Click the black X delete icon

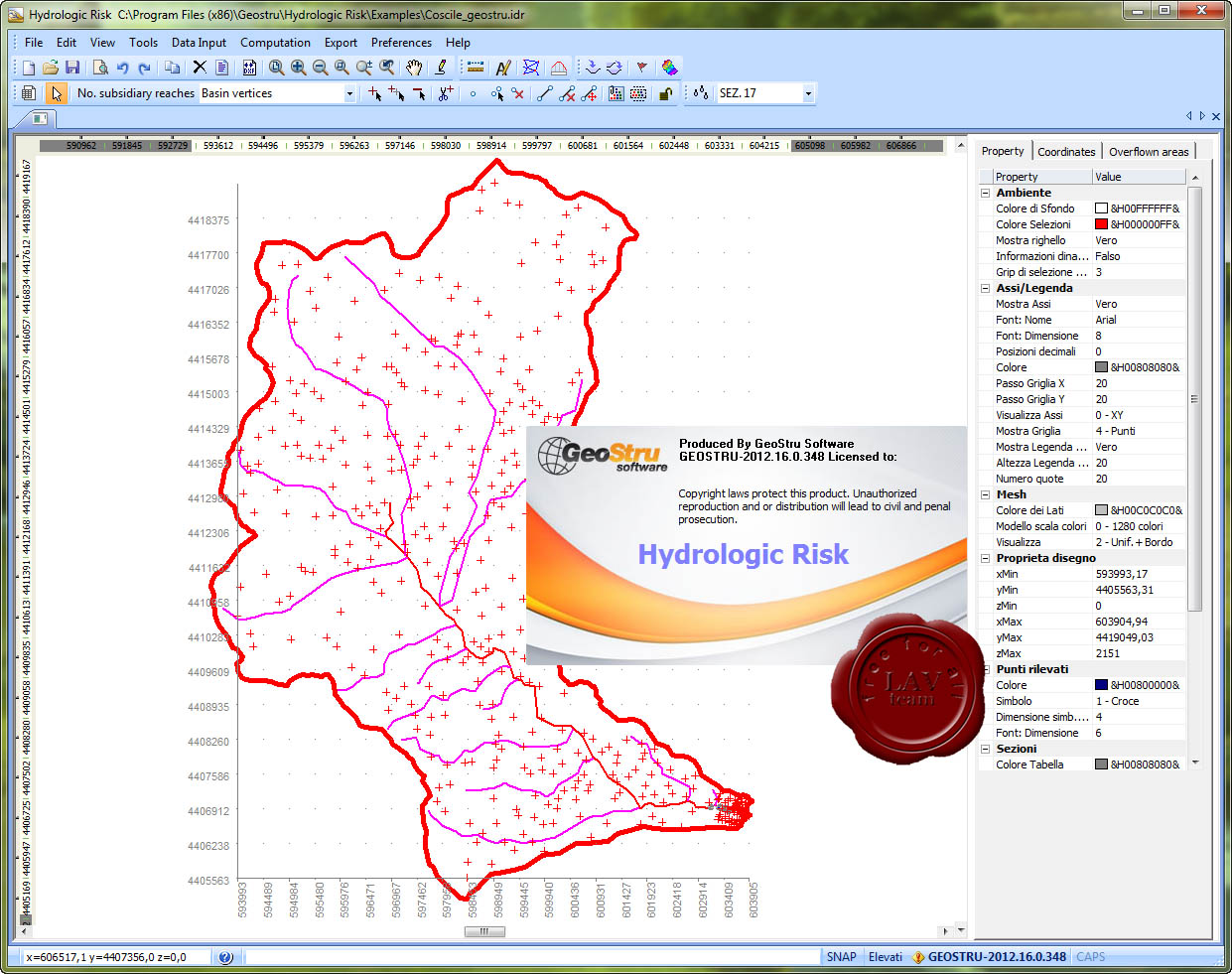(200, 68)
